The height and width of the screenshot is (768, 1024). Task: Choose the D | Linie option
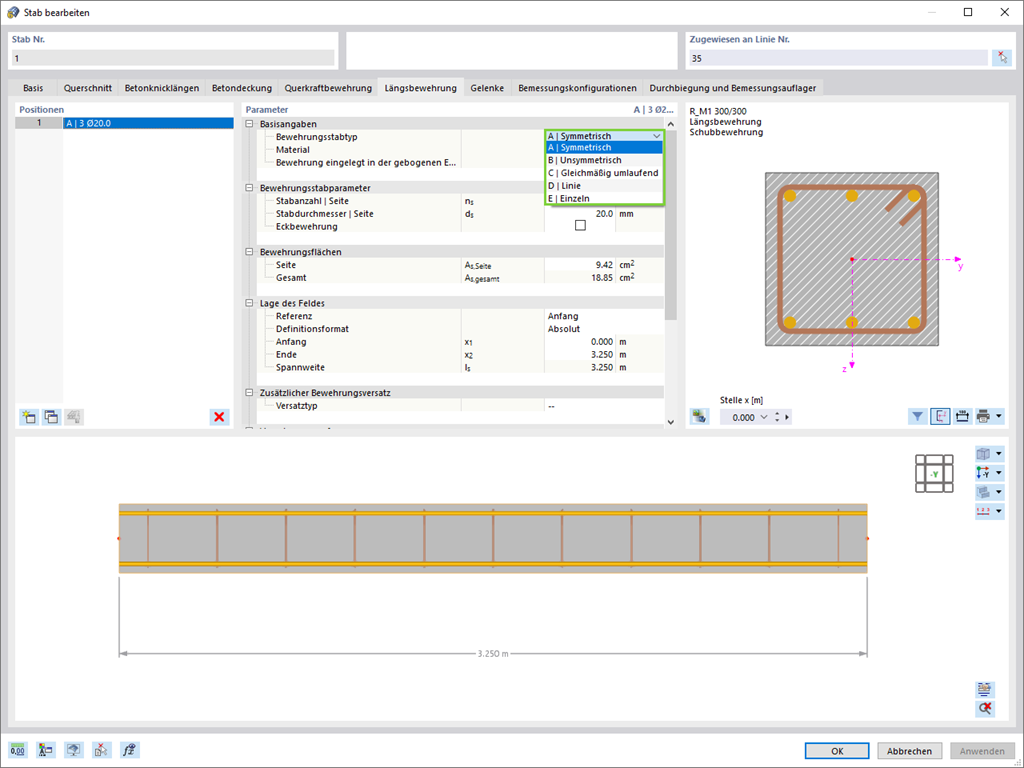tap(605, 186)
